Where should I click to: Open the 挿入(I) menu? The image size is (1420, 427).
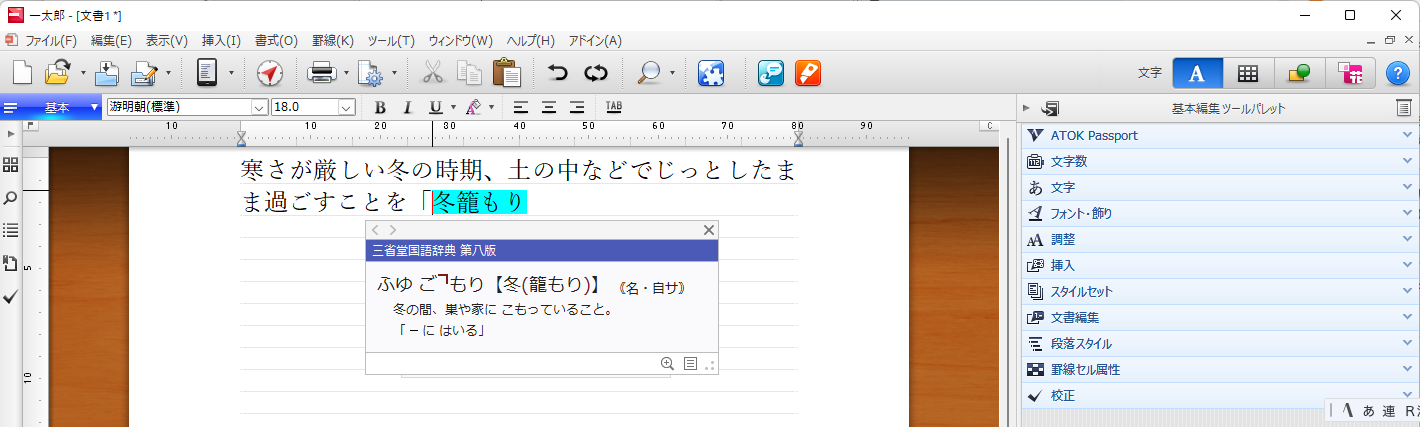[x=221, y=41]
